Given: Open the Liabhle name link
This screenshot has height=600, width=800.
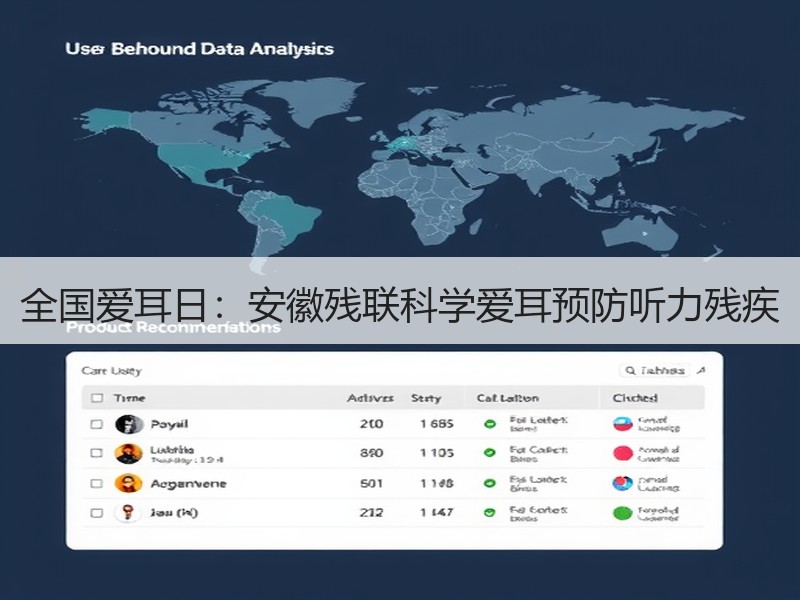Looking at the screenshot, I should [x=172, y=450].
